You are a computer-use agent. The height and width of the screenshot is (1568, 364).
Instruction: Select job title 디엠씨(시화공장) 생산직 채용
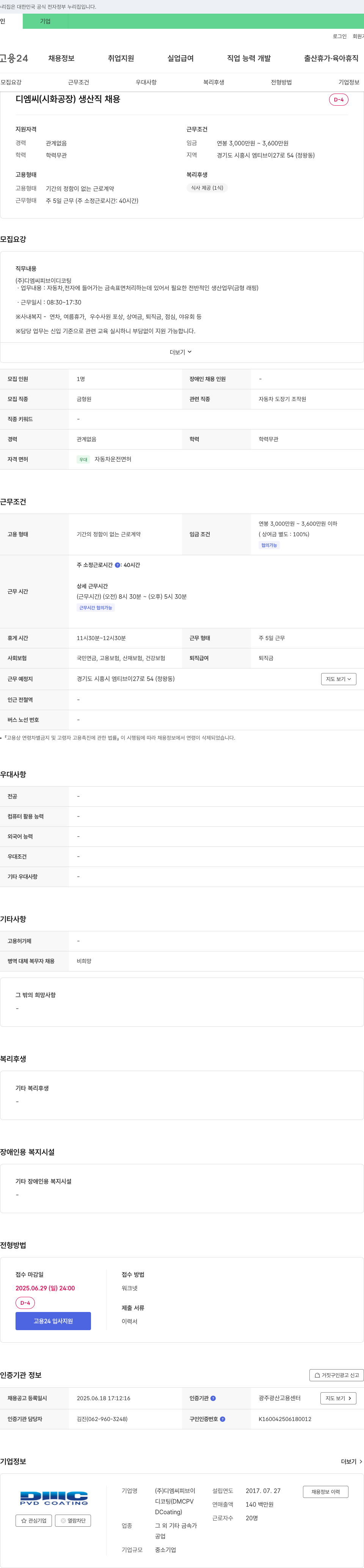tap(67, 99)
